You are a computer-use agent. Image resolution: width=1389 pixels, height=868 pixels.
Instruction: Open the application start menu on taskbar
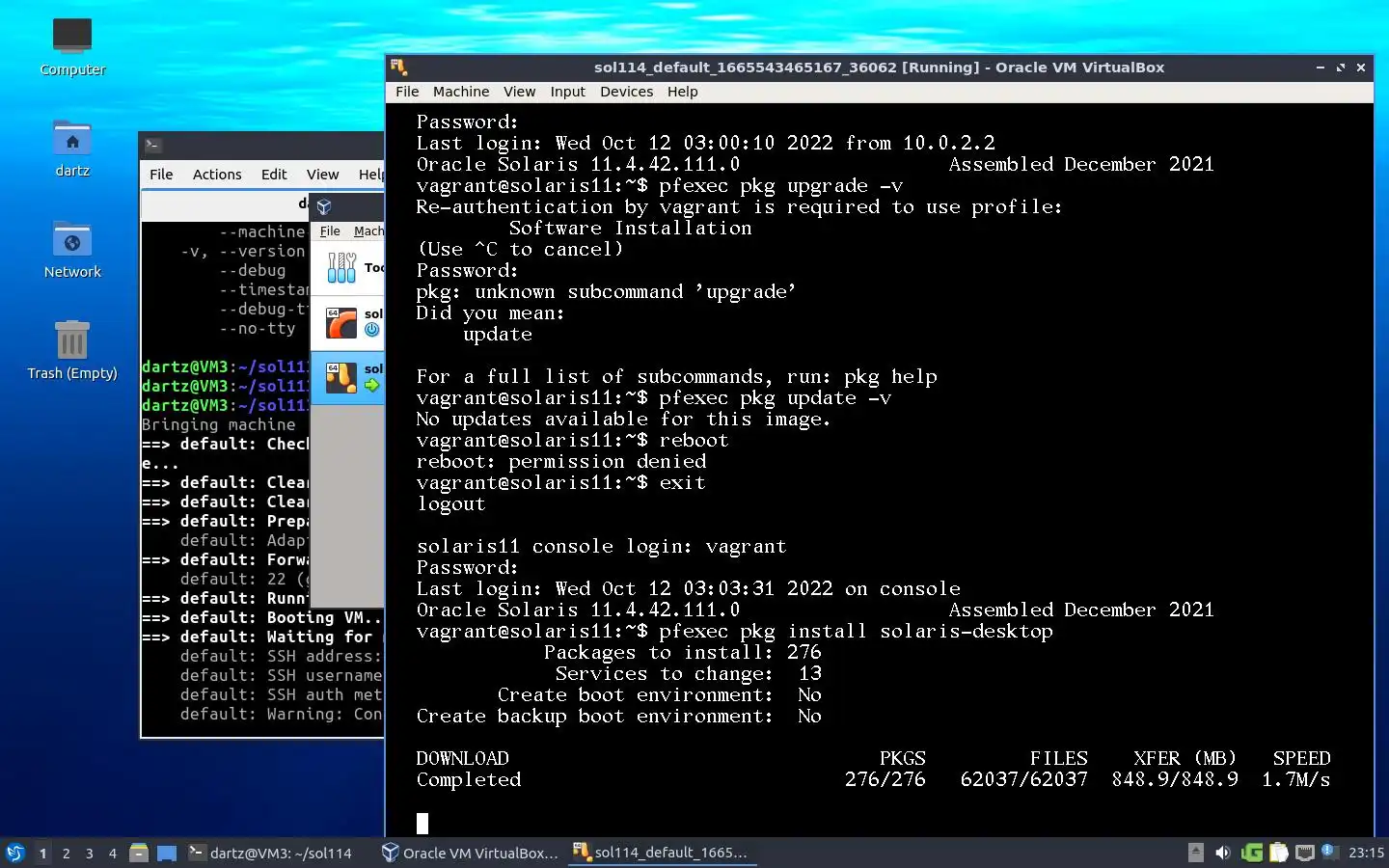point(15,853)
